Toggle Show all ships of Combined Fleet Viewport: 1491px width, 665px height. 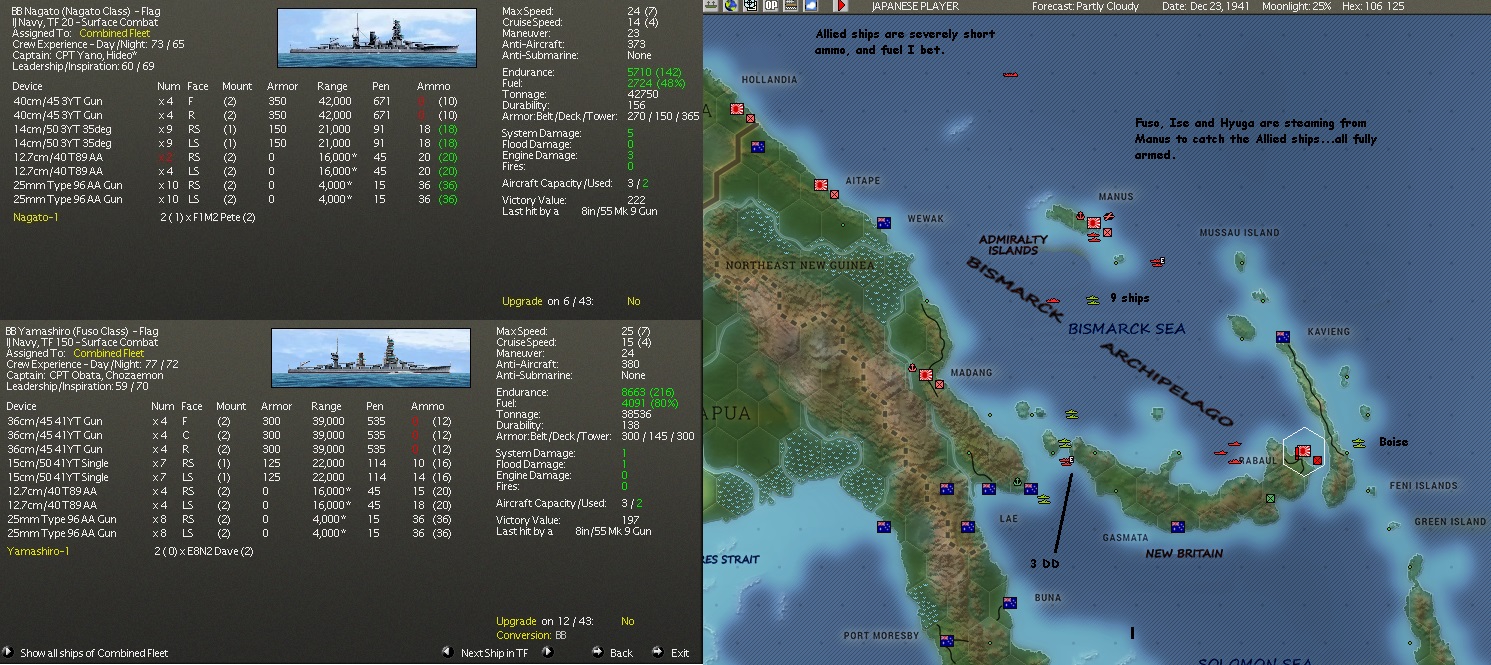tap(94, 653)
